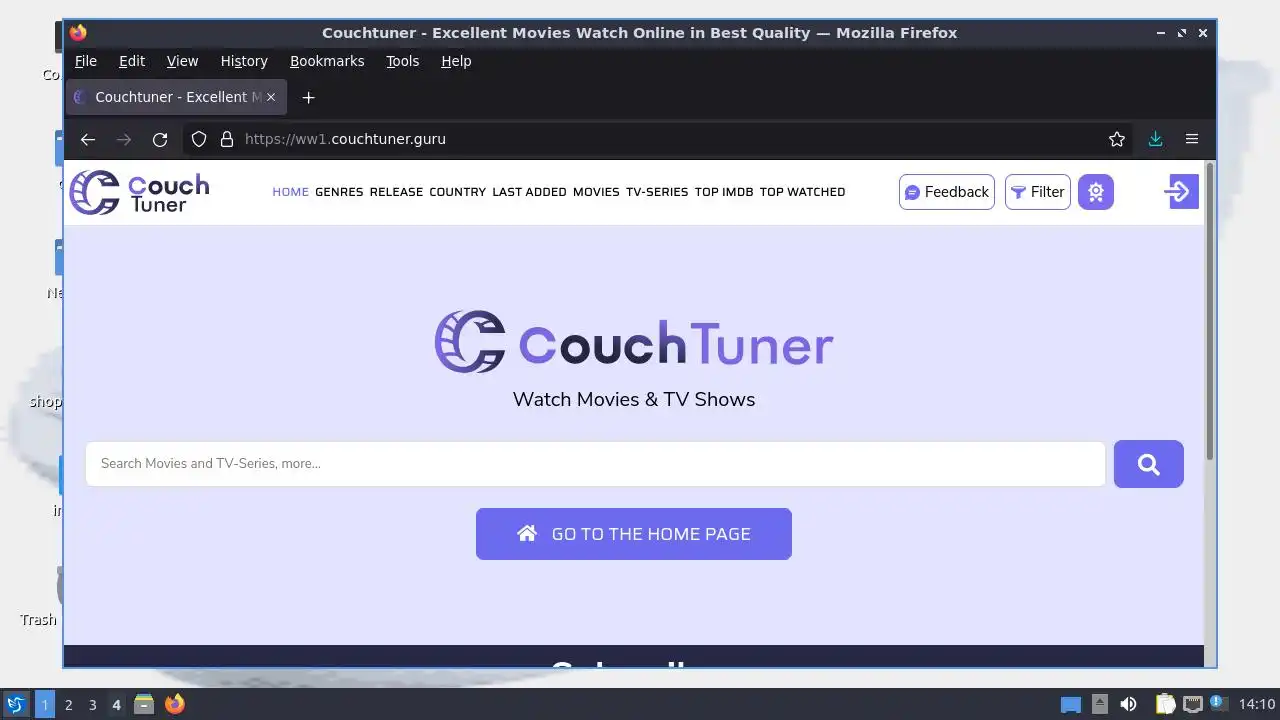Open the History menu
Viewport: 1280px width, 720px height.
[x=244, y=61]
